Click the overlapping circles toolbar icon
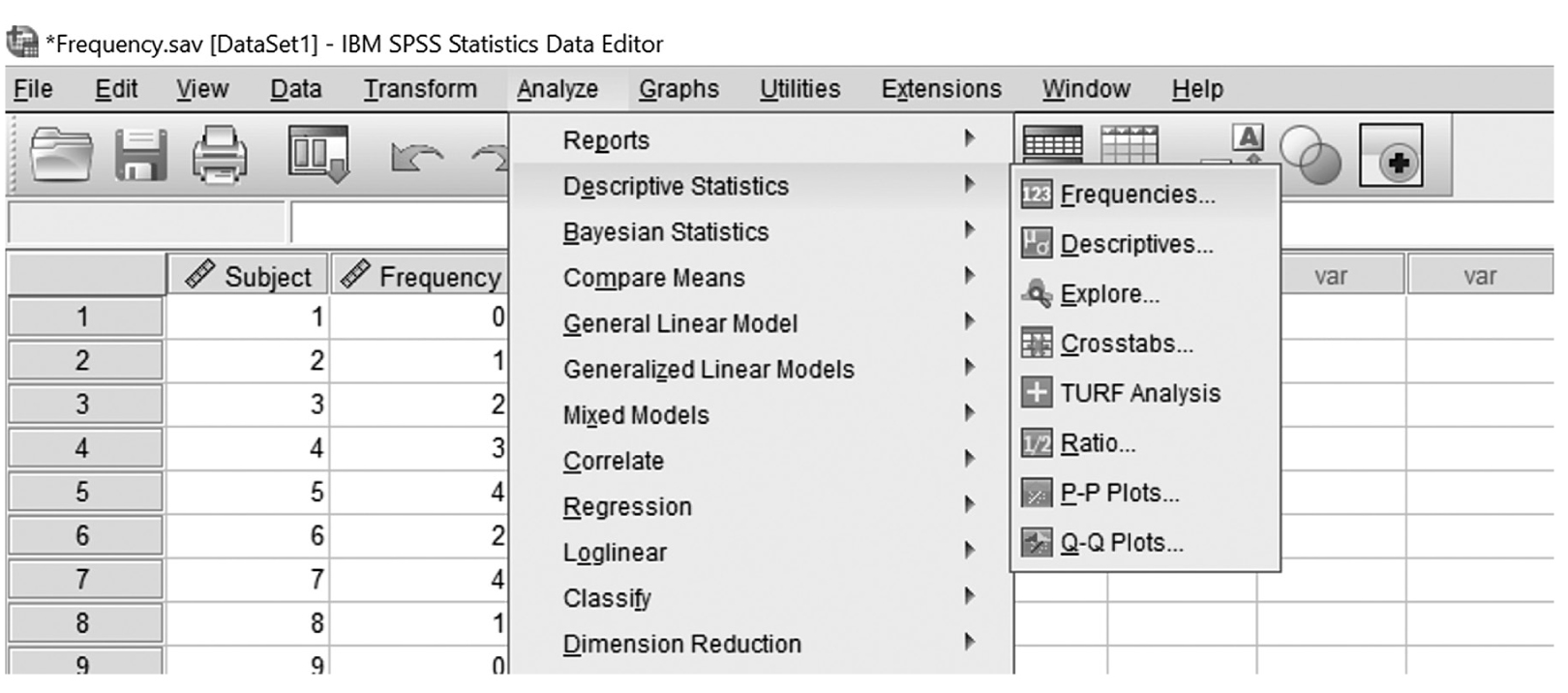This screenshot has width=1568, height=693. (x=1311, y=156)
